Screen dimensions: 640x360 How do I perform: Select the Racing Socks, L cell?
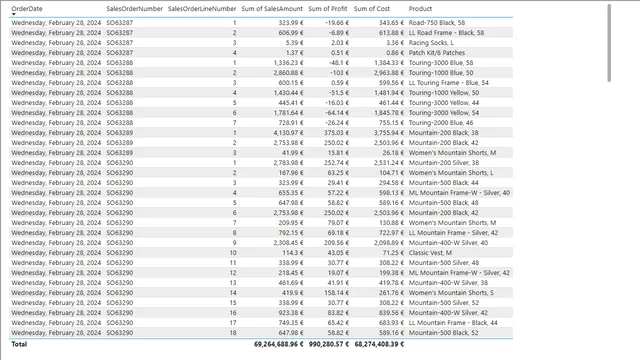(431, 42)
